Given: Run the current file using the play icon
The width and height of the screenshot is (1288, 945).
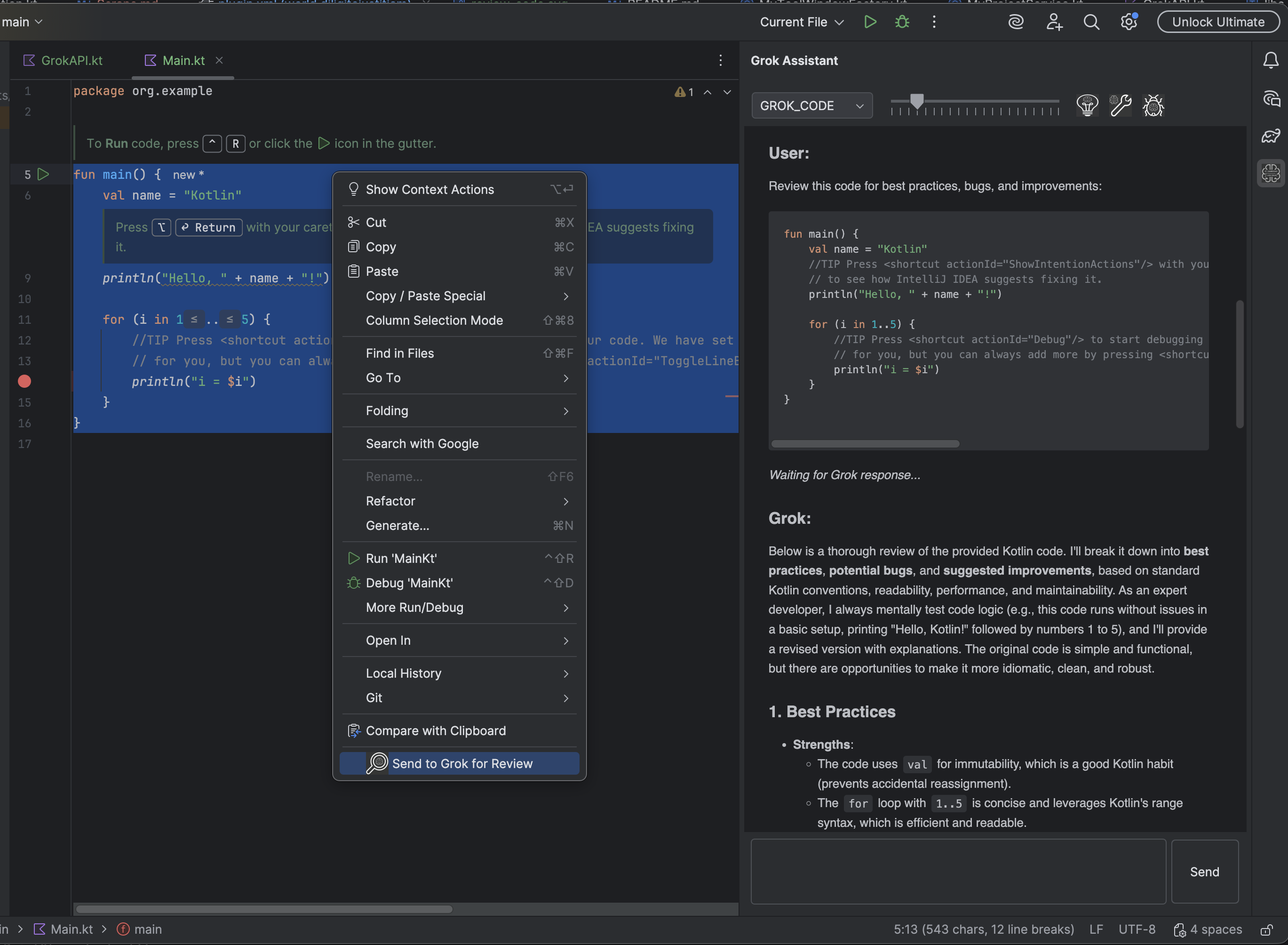Looking at the screenshot, I should [x=870, y=22].
